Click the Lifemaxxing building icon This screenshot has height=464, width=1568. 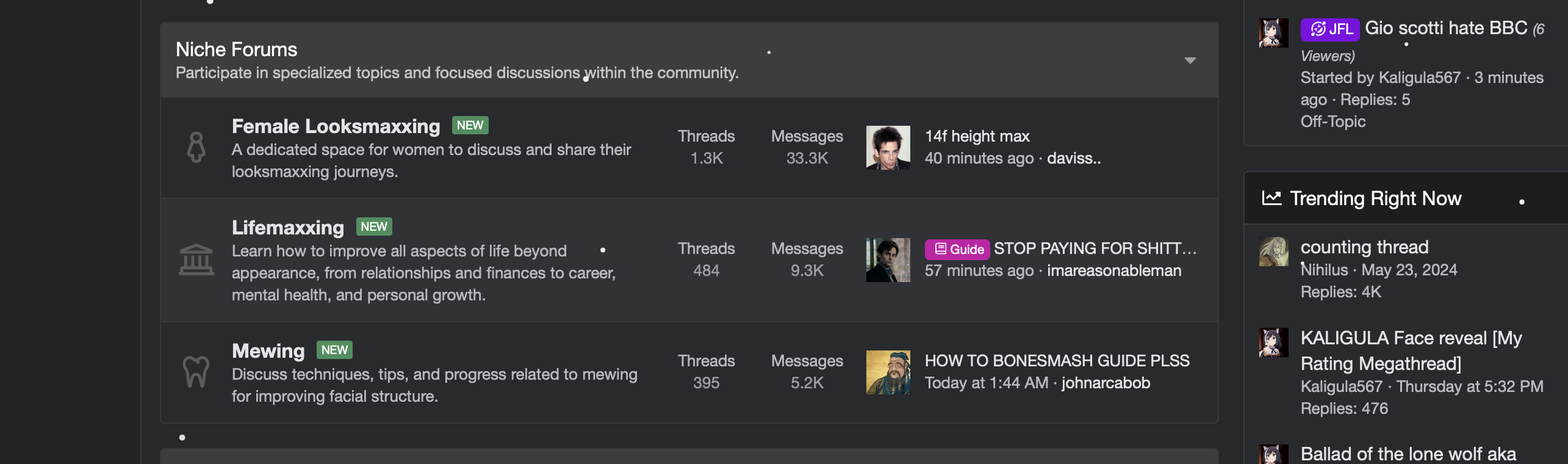pyautogui.click(x=196, y=260)
